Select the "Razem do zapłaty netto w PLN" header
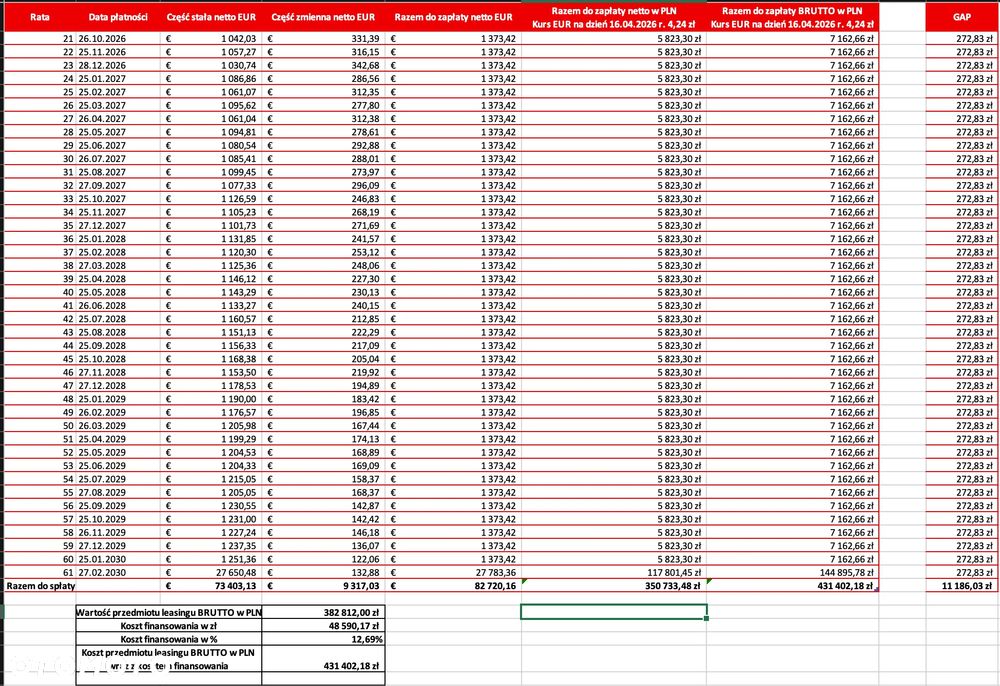Screen dimensions: 1000x686 coord(614,17)
